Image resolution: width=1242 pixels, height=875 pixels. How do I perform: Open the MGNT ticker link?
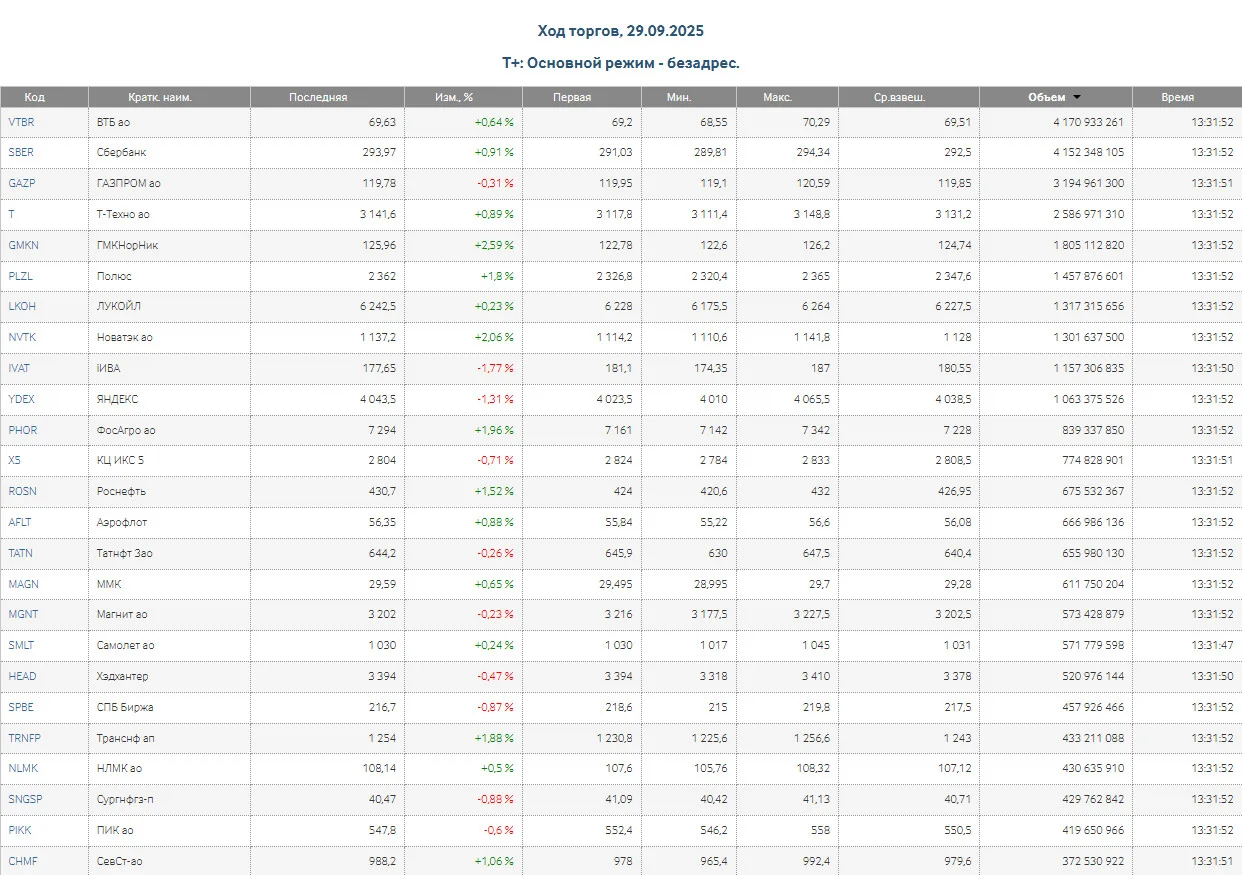tap(23, 615)
